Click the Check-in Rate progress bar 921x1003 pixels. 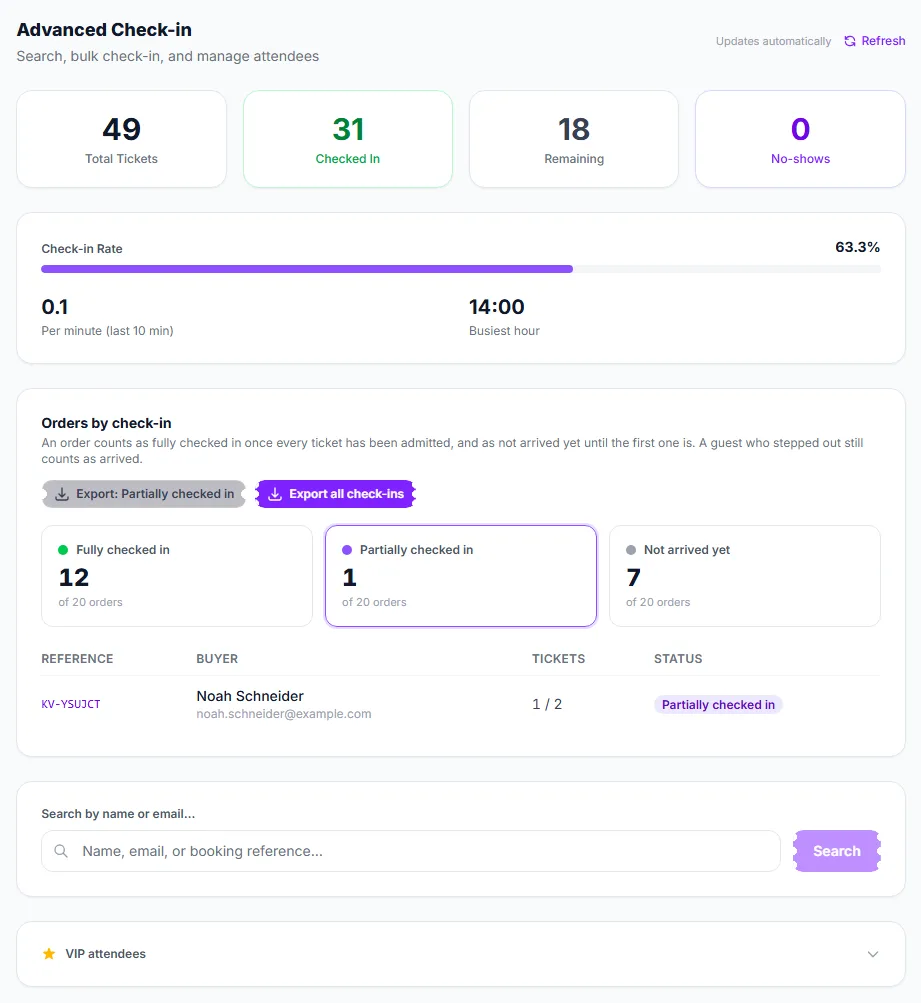click(460, 269)
